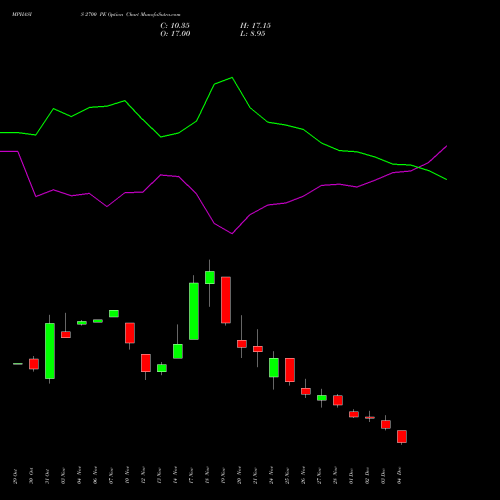Screen dimensions: 500x500
Task: Click the red candle on 25 Nov
Action: pos(290,370)
